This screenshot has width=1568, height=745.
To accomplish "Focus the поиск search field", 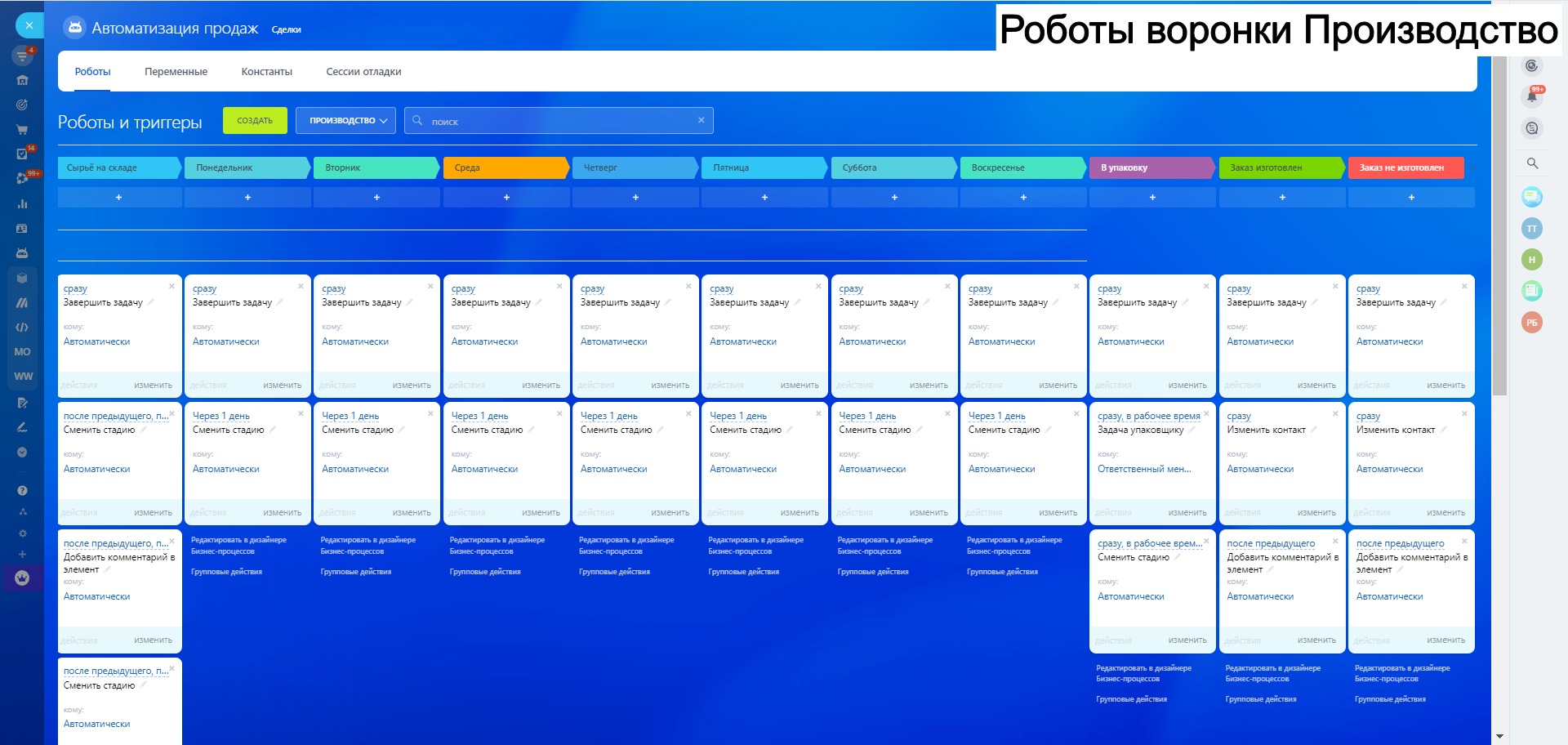I will click(x=559, y=121).
